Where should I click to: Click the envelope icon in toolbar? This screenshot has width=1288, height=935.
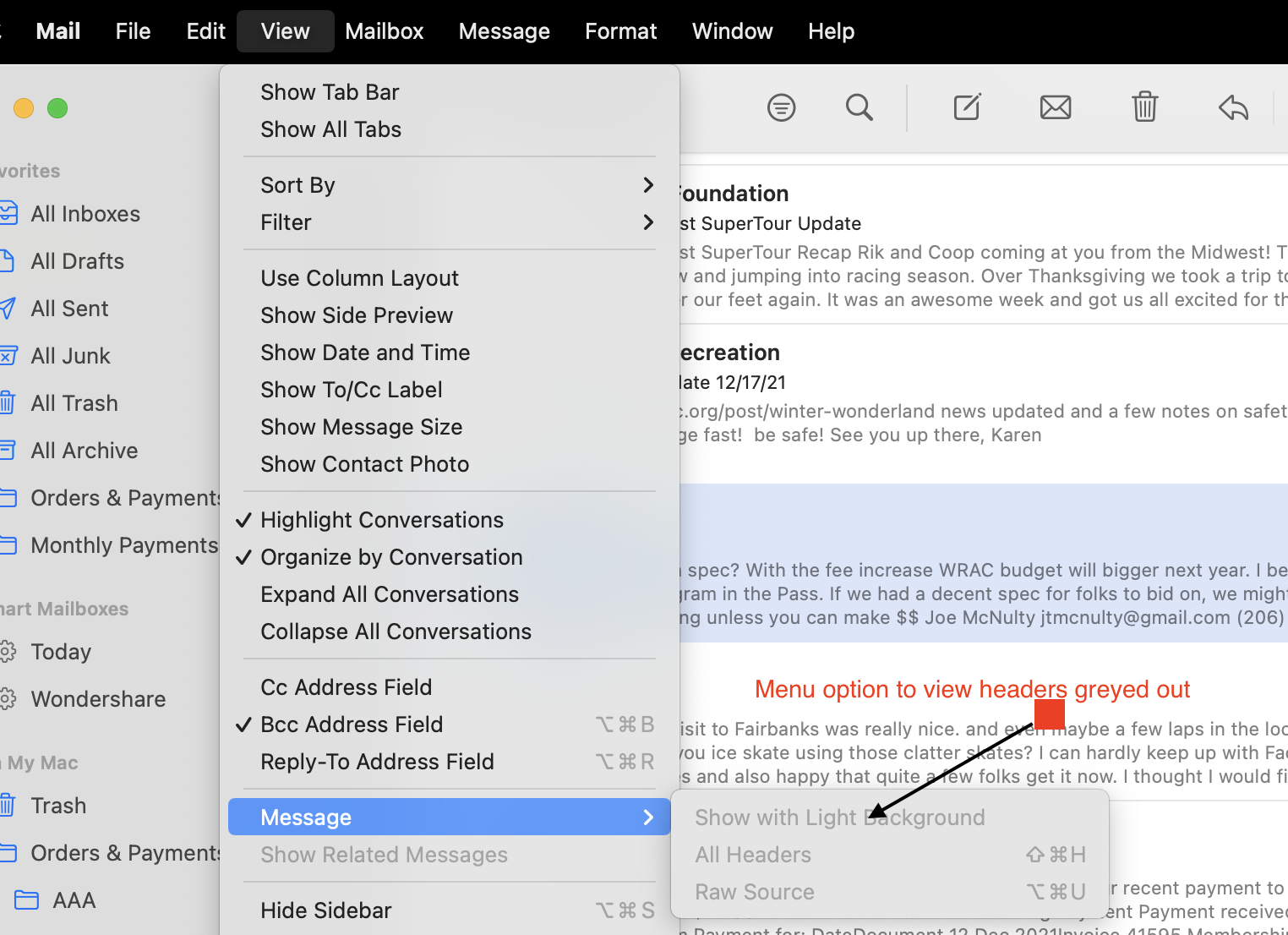coord(1055,107)
